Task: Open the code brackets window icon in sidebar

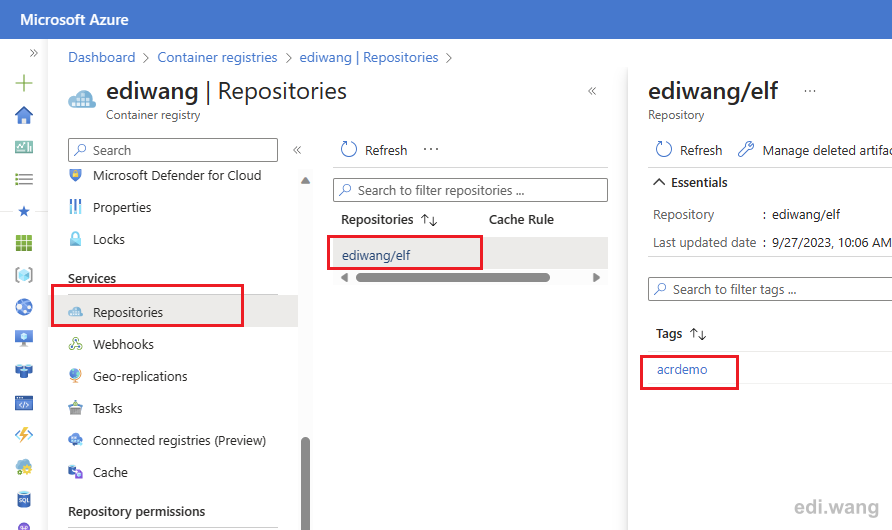Action: pyautogui.click(x=24, y=403)
